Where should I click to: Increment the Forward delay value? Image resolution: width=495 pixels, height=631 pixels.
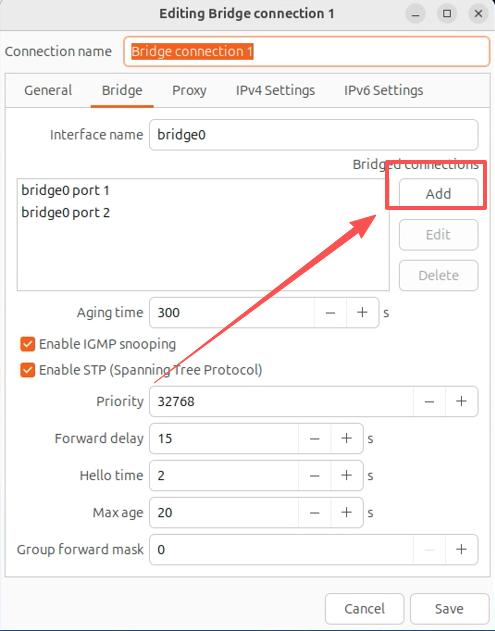(346, 438)
